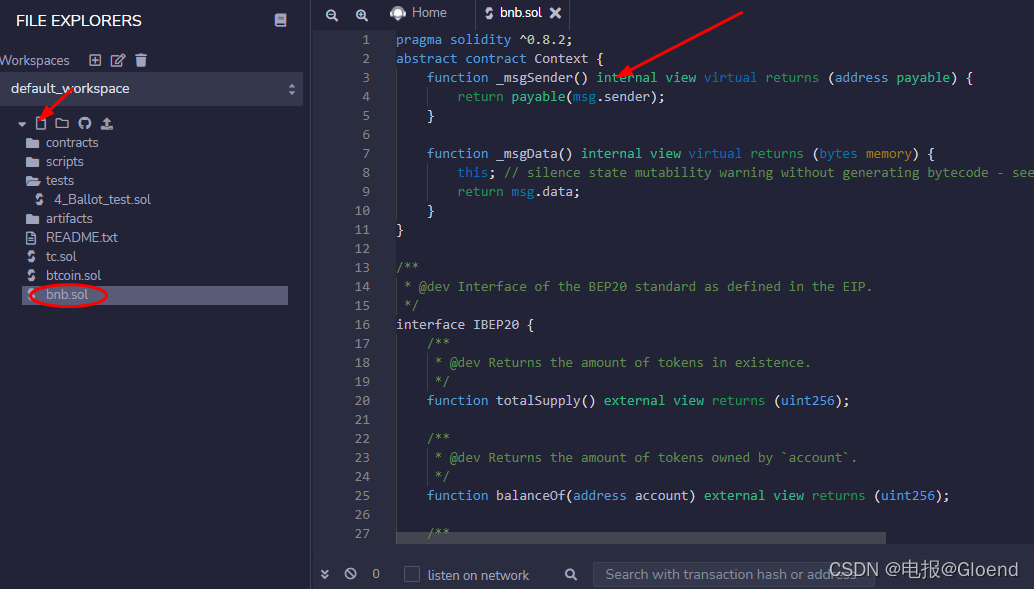Click the 'return msg.data;' code line
Image resolution: width=1034 pixels, height=589 pixels.
(518, 192)
